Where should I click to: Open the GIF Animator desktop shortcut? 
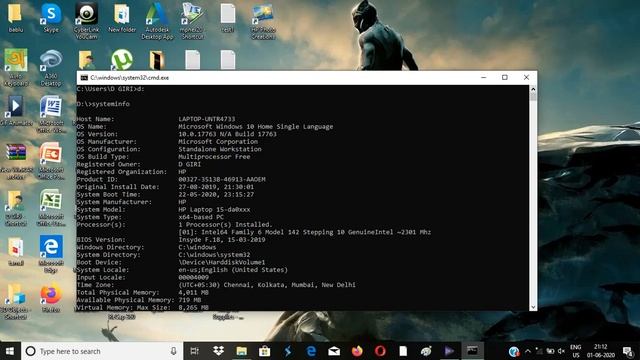click(16, 110)
